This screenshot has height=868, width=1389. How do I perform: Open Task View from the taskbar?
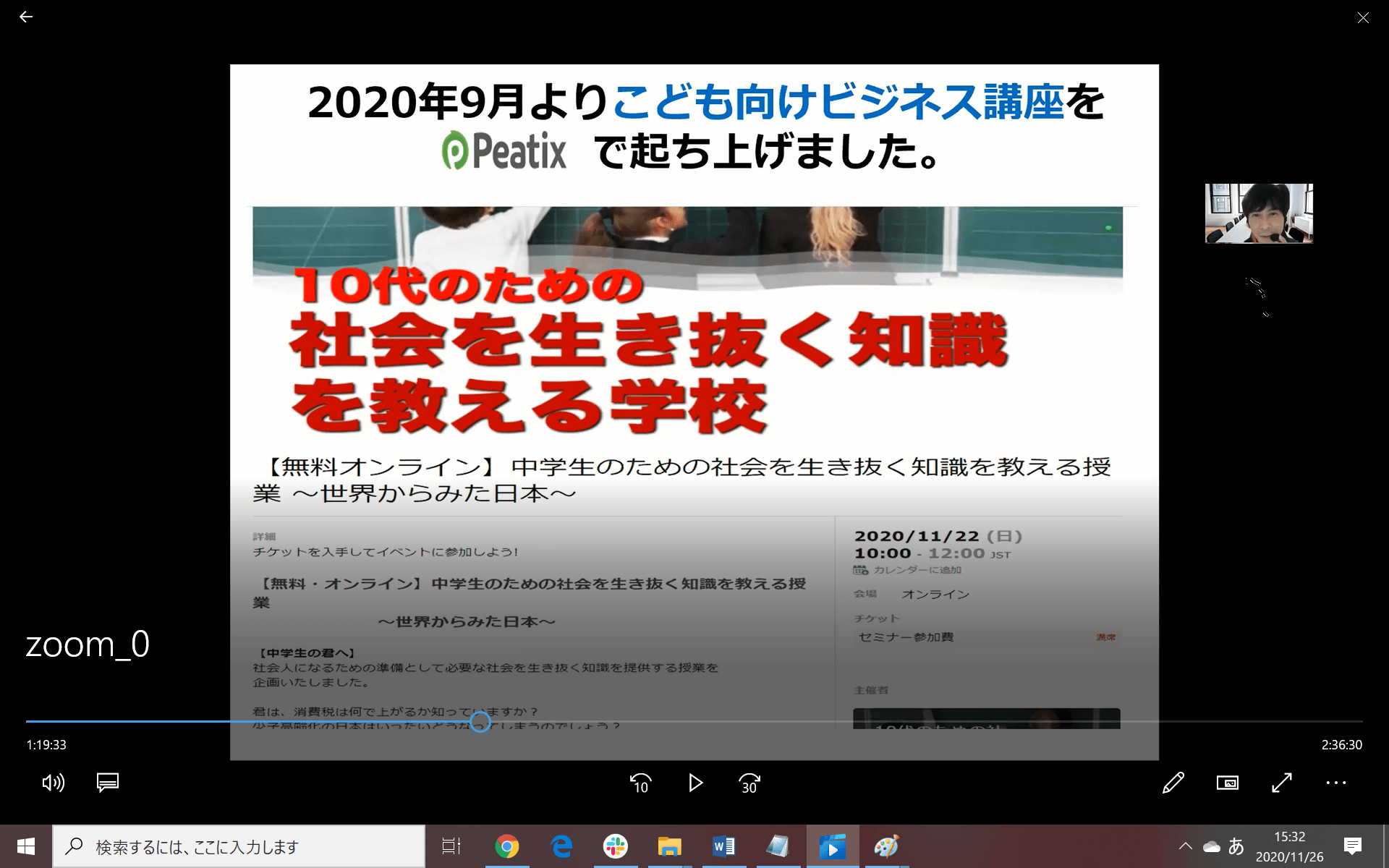[x=451, y=845]
